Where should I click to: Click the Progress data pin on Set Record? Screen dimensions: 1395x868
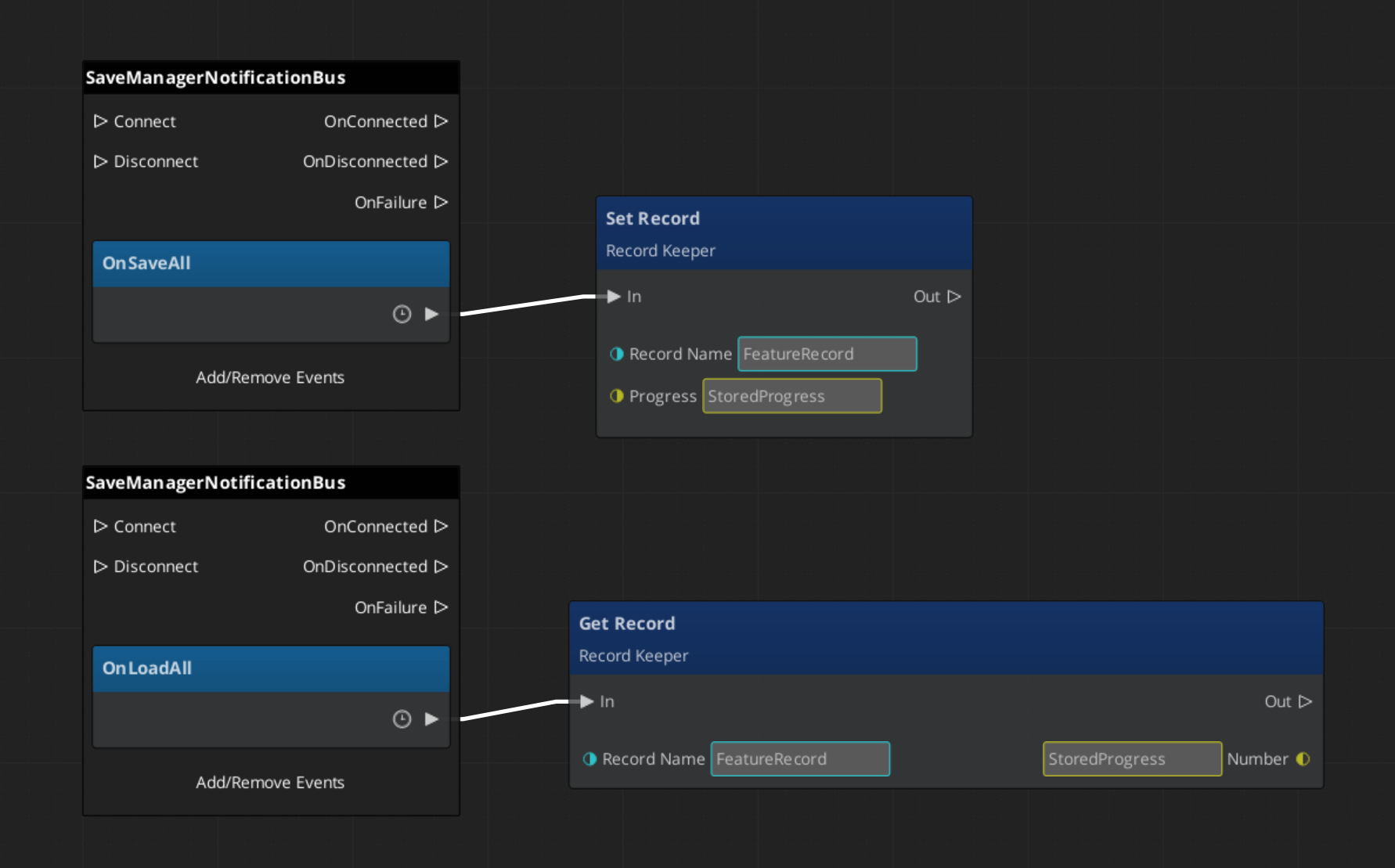click(x=617, y=396)
